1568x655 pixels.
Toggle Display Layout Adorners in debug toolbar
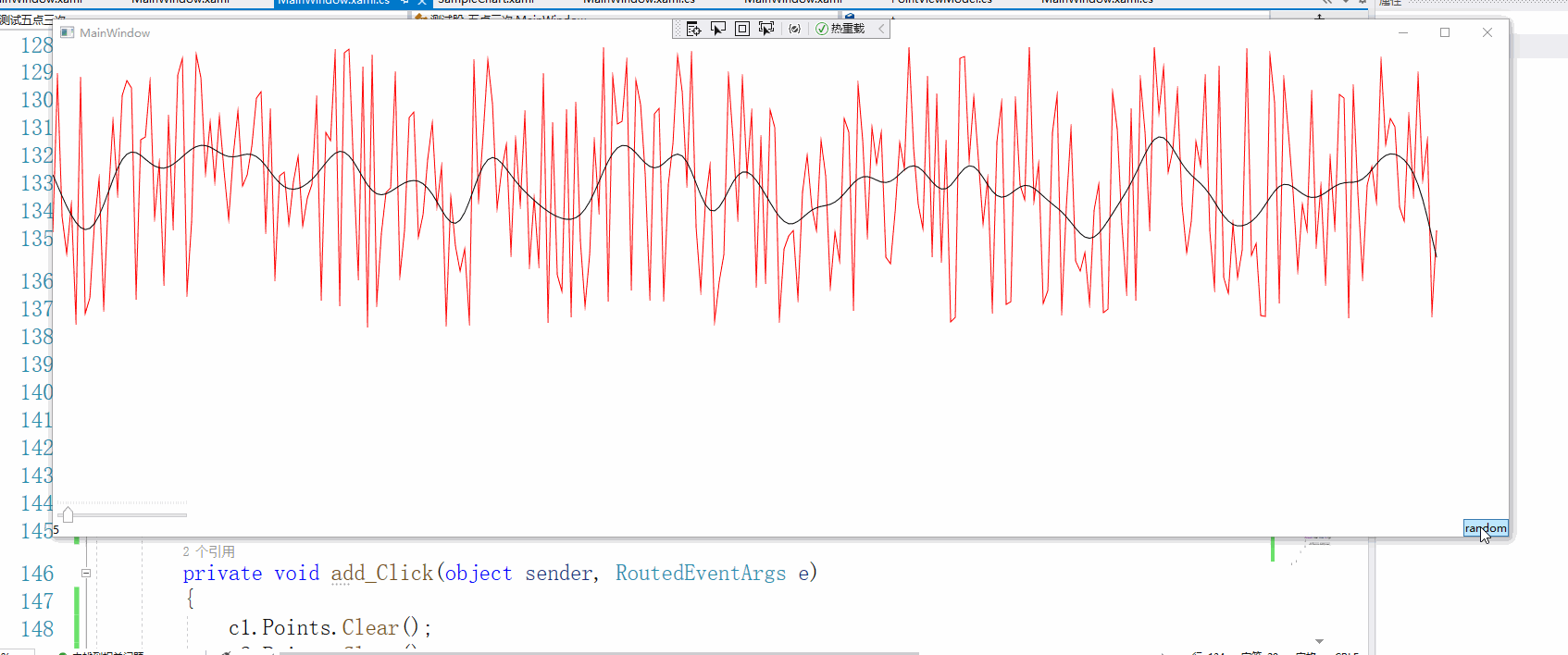(742, 29)
